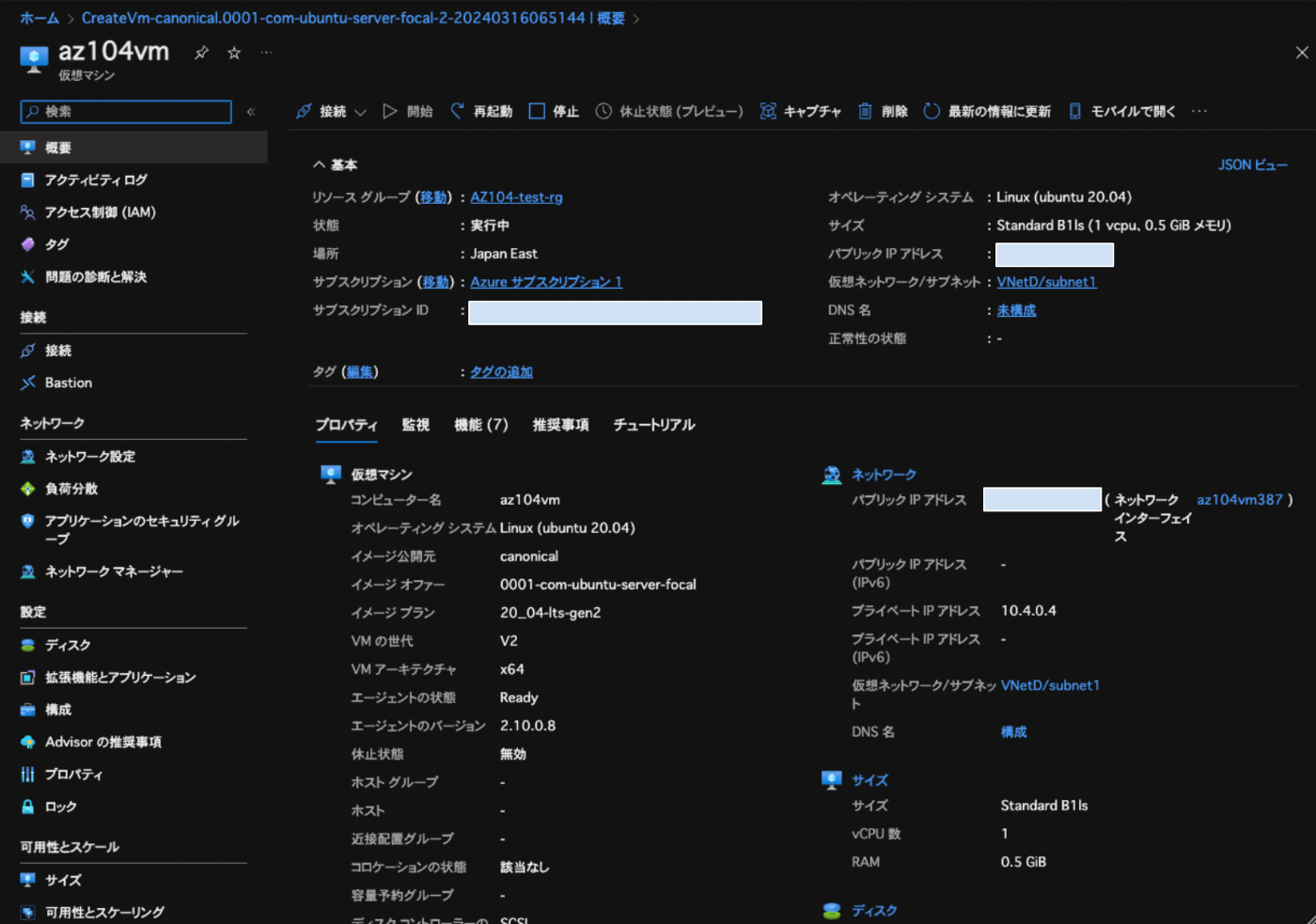Click the モバイルで開く phone icon
The height and width of the screenshot is (924, 1316).
point(1074,111)
